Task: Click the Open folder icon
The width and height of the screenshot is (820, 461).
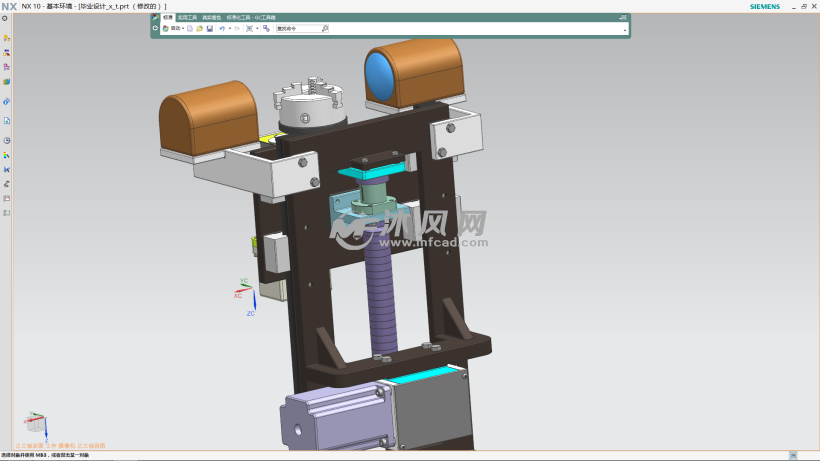Action: click(x=200, y=28)
